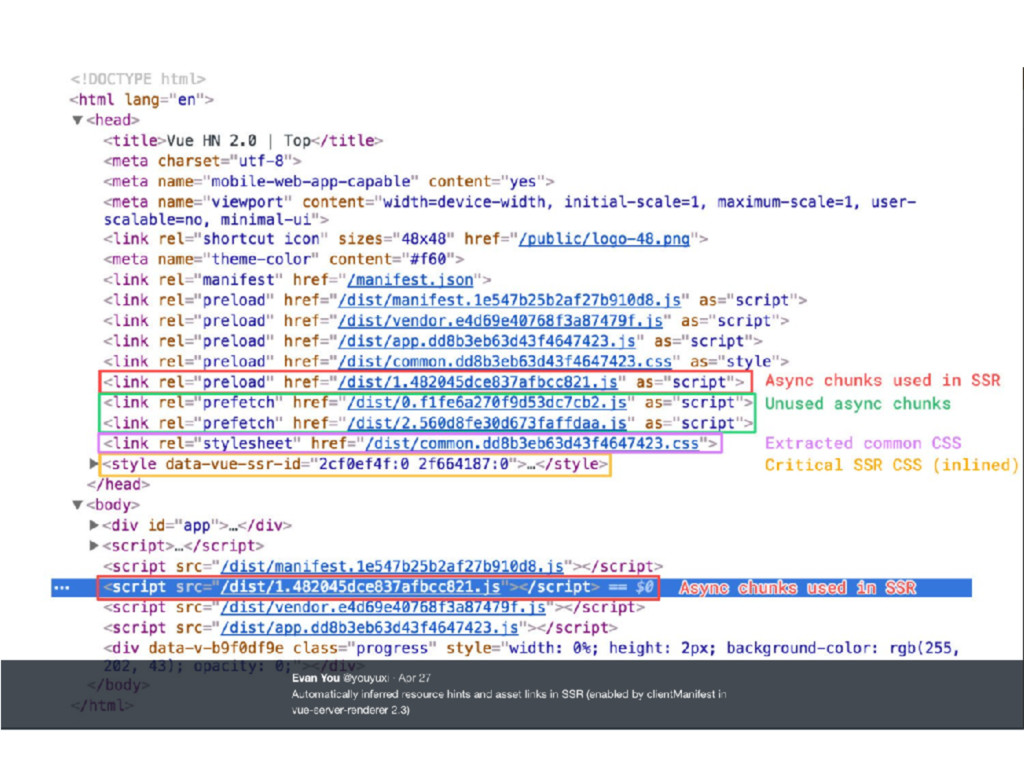The image size is (1024, 768).
Task: Open the /manifest.json link
Action: pyautogui.click(x=410, y=280)
